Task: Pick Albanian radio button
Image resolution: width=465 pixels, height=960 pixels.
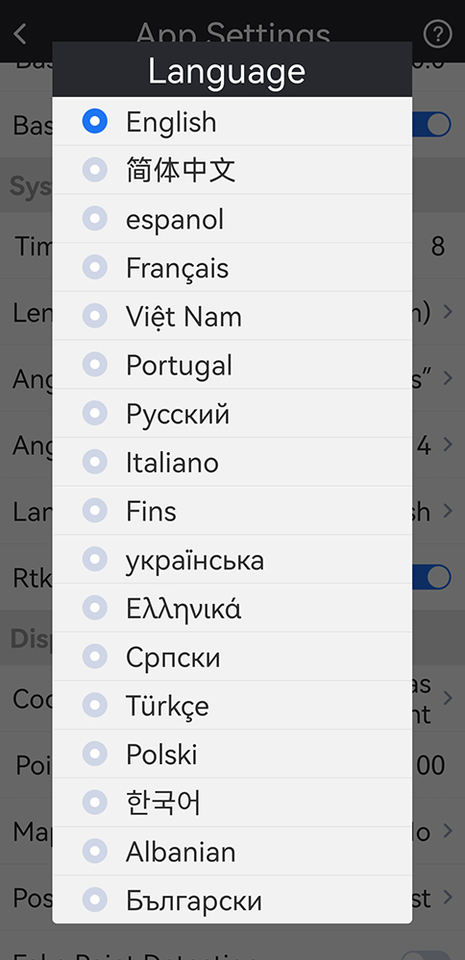Action: point(95,851)
